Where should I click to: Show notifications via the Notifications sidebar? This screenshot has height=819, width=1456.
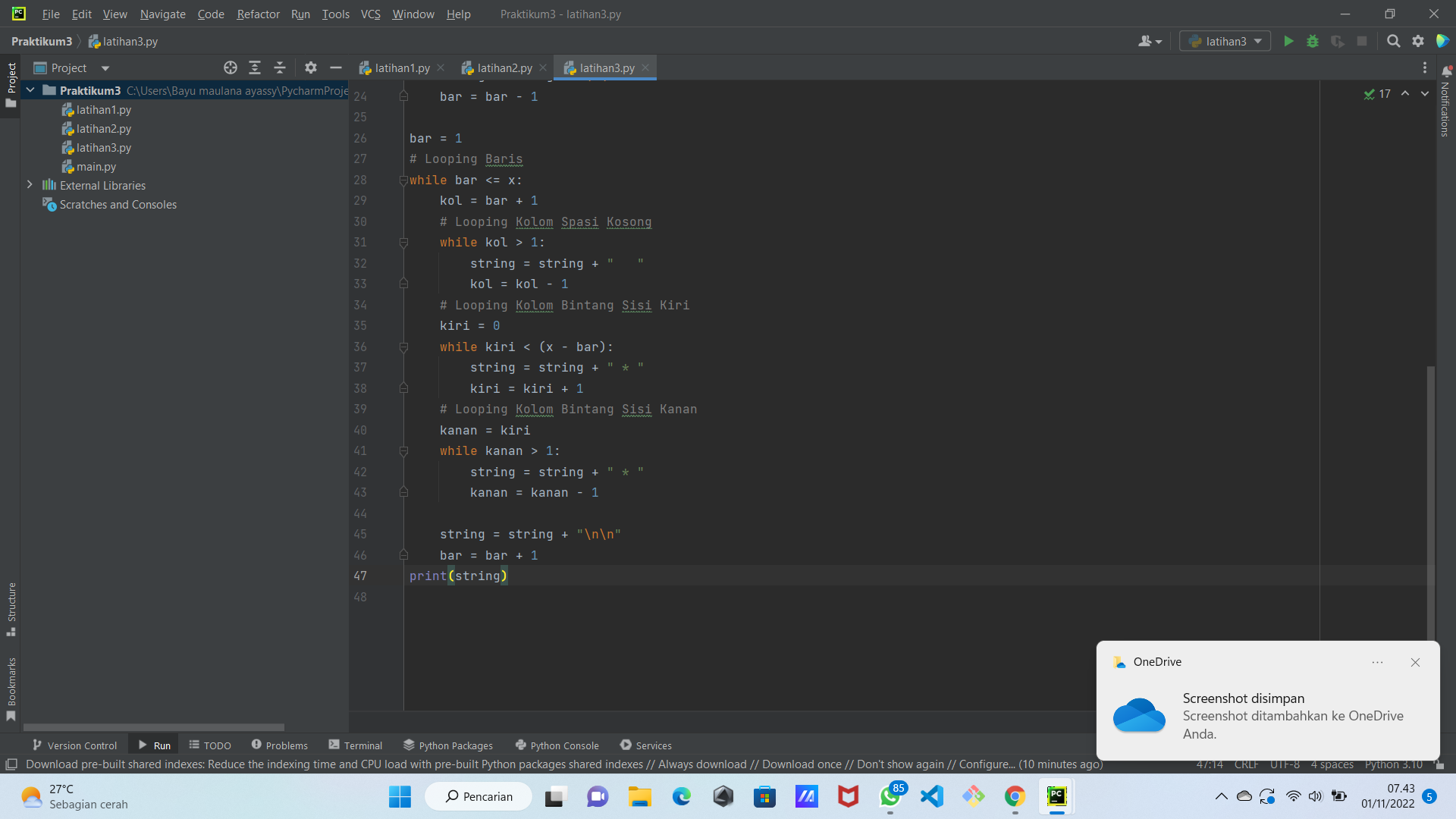(x=1447, y=106)
